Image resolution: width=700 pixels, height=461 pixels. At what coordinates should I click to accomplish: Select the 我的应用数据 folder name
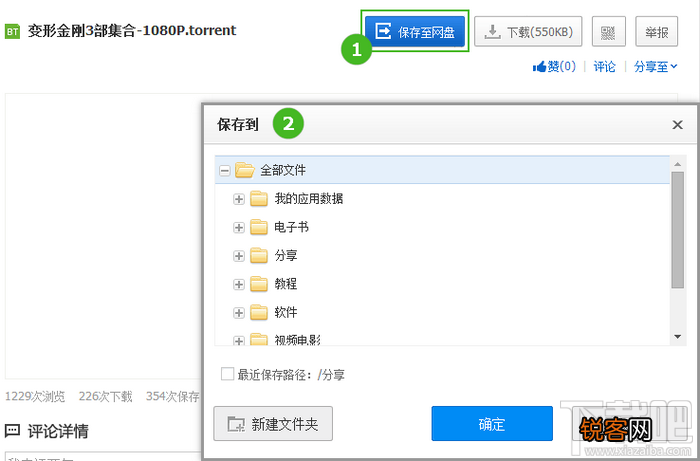[x=308, y=199]
